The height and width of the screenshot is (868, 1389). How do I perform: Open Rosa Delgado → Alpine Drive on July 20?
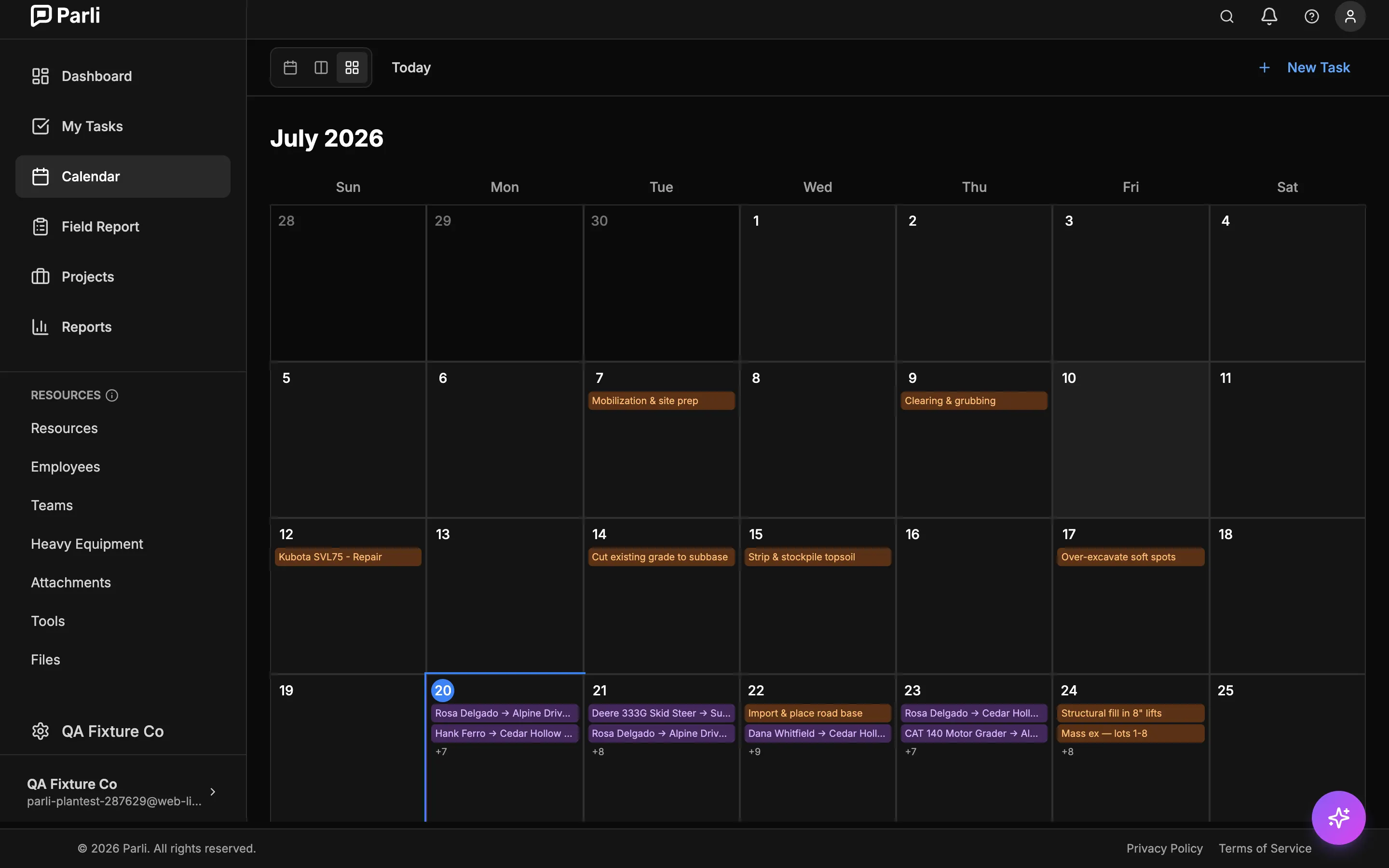504,713
